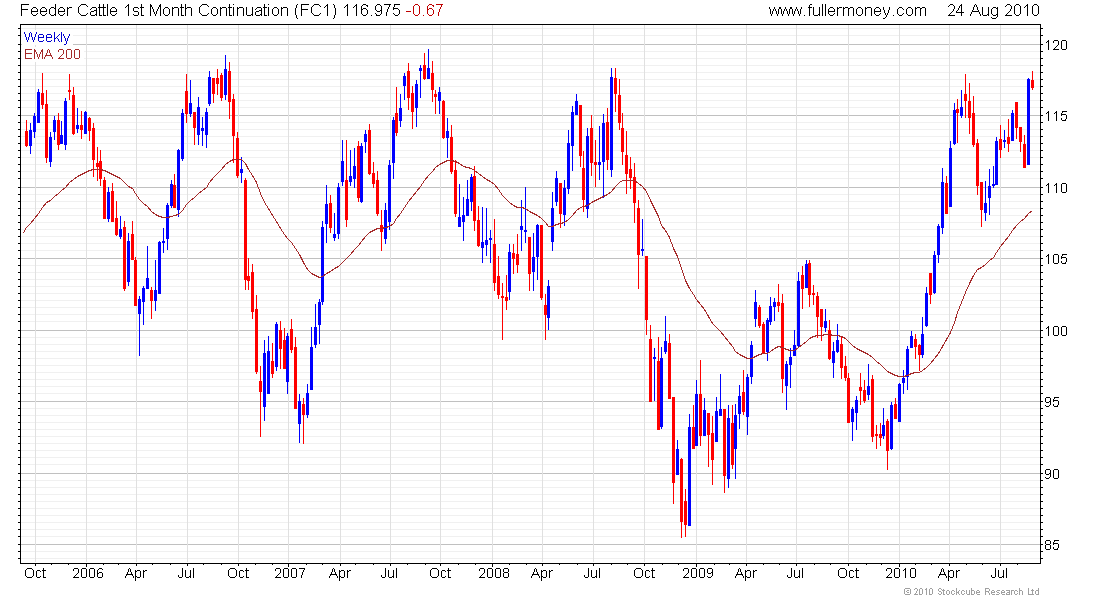Click the 'Apr' label following 2010
Image resolution: width=1100 pixels, height=600 pixels.
[x=948, y=573]
